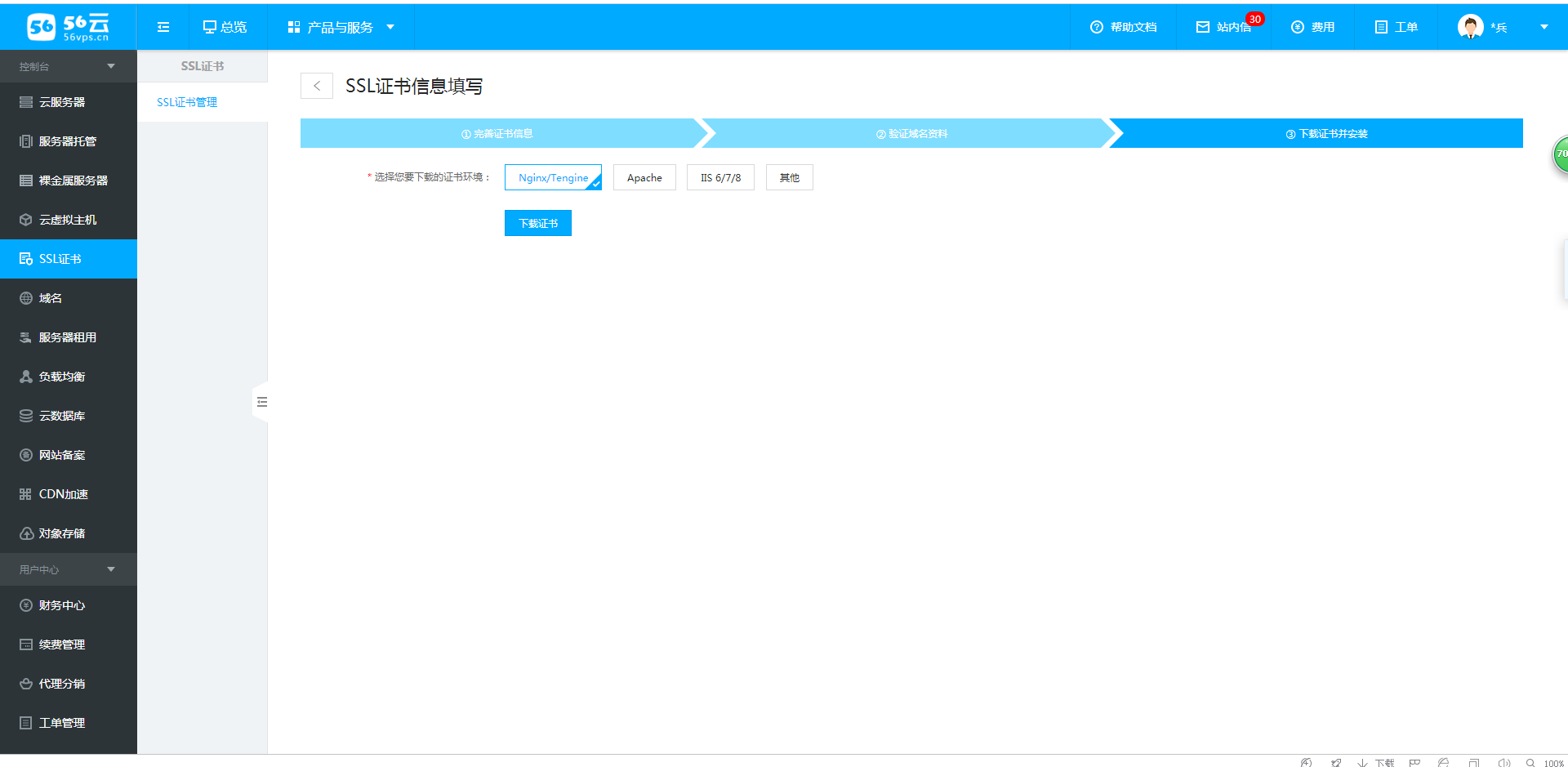
Task: Toggle the sidebar menu collapse icon
Action: pos(163,27)
